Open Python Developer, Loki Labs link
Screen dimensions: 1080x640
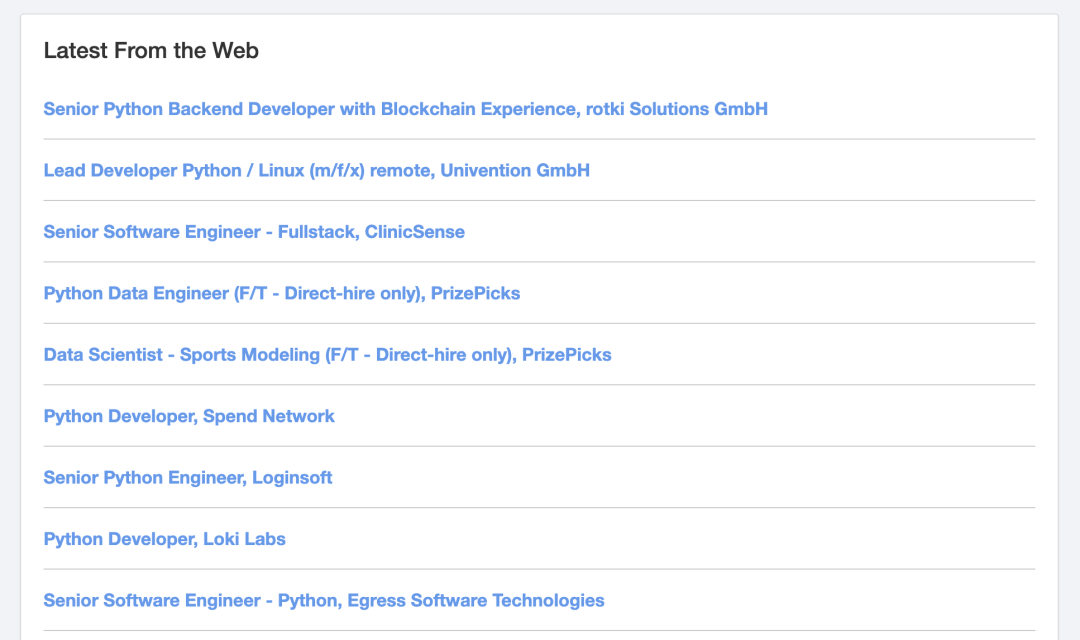point(165,539)
